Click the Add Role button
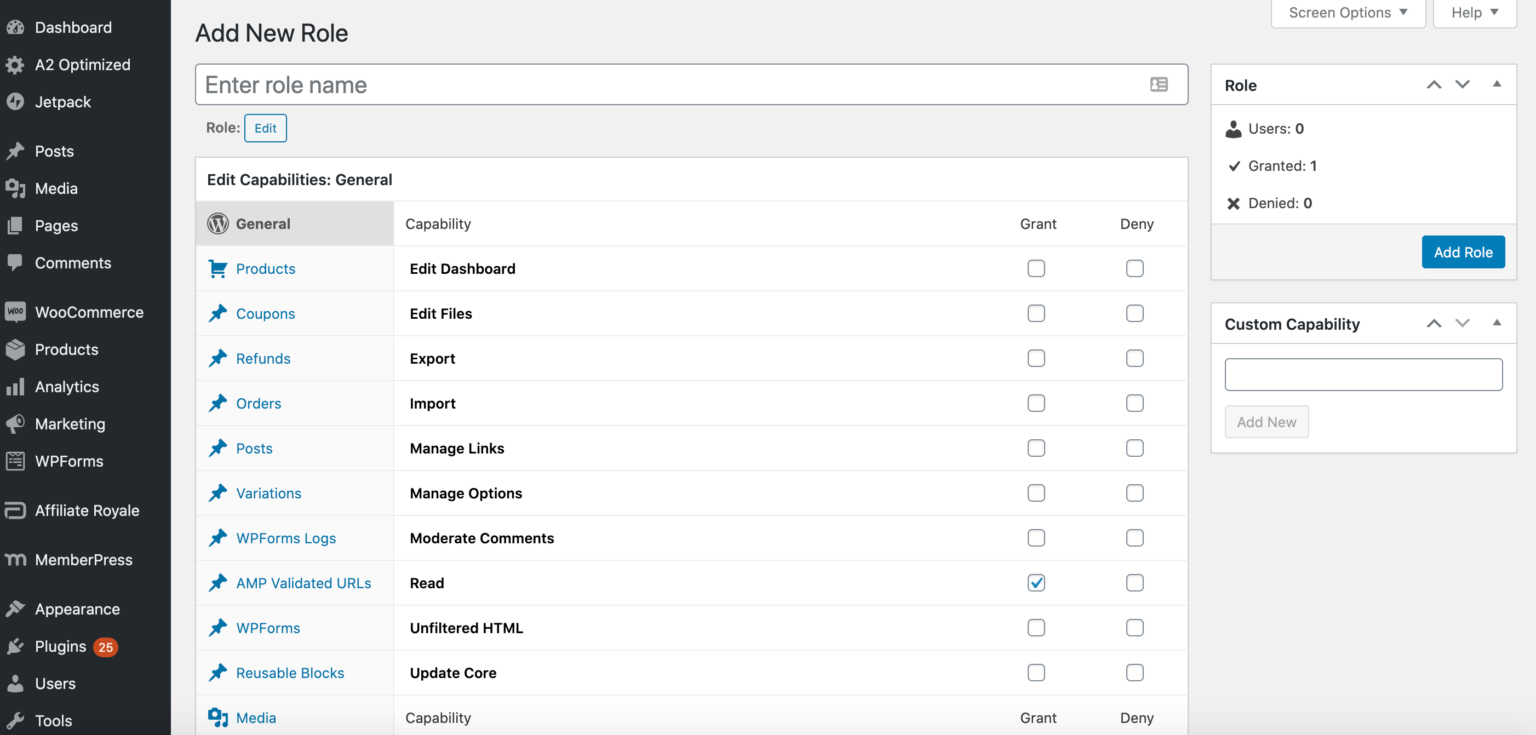 (1463, 251)
